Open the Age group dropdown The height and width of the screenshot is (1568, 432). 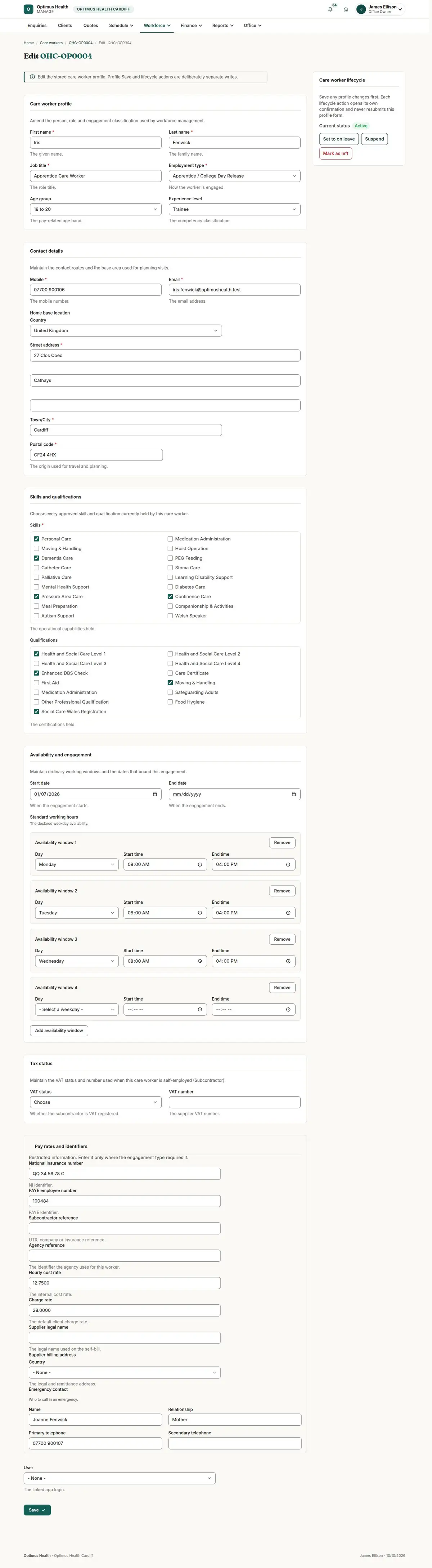[x=95, y=209]
